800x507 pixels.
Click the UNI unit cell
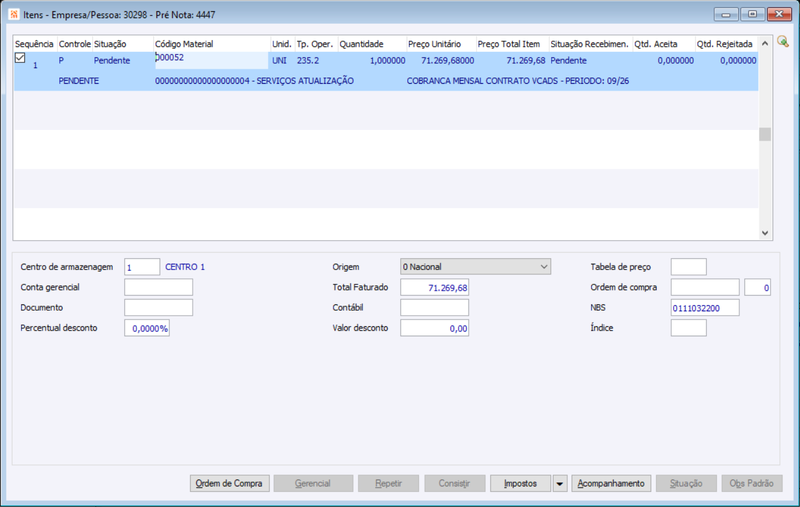point(279,60)
